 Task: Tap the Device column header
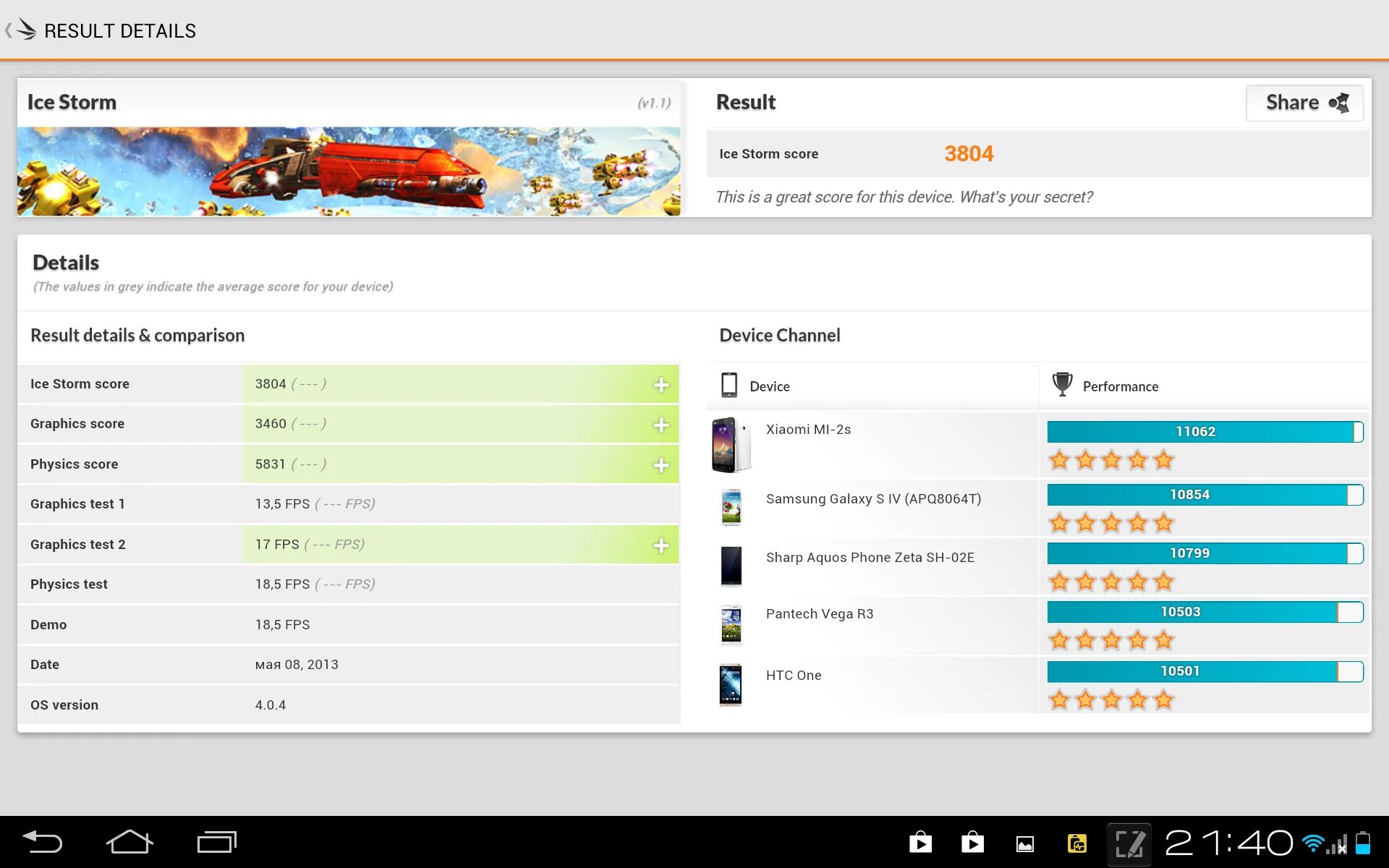[x=768, y=386]
